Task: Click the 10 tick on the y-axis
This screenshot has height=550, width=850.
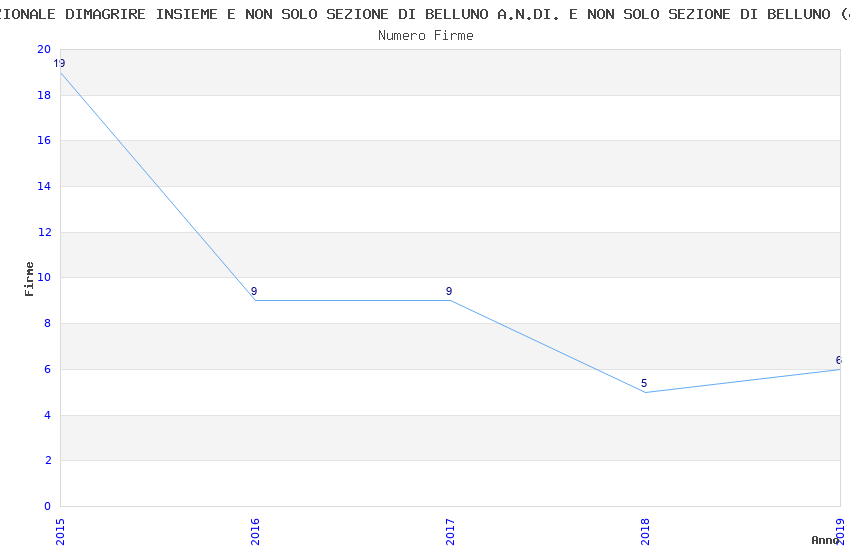Action: click(x=43, y=278)
